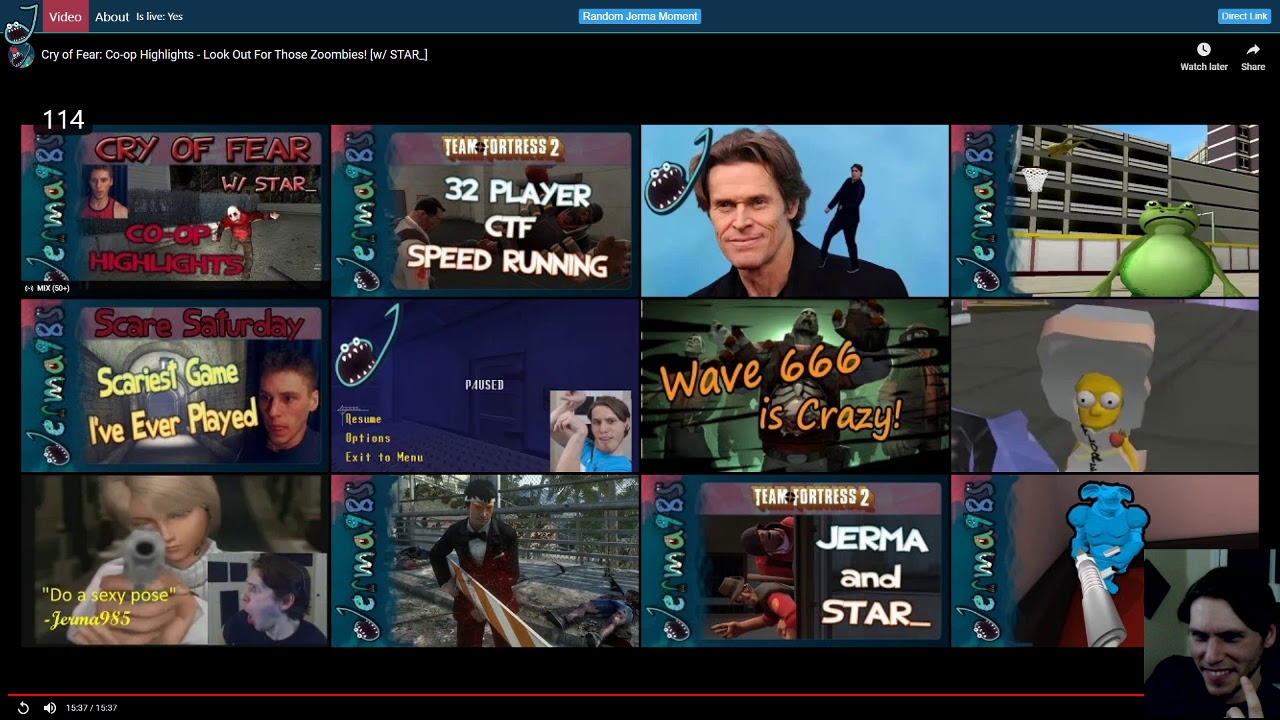Viewport: 1280px width, 720px height.
Task: Click the site logo in the top-left corner
Action: pos(21,22)
